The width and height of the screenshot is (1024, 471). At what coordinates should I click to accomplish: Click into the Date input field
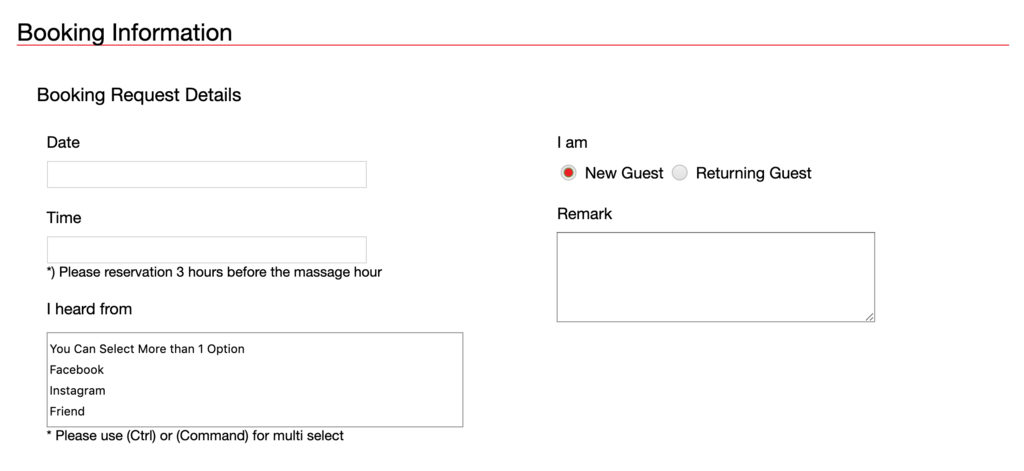pos(206,174)
